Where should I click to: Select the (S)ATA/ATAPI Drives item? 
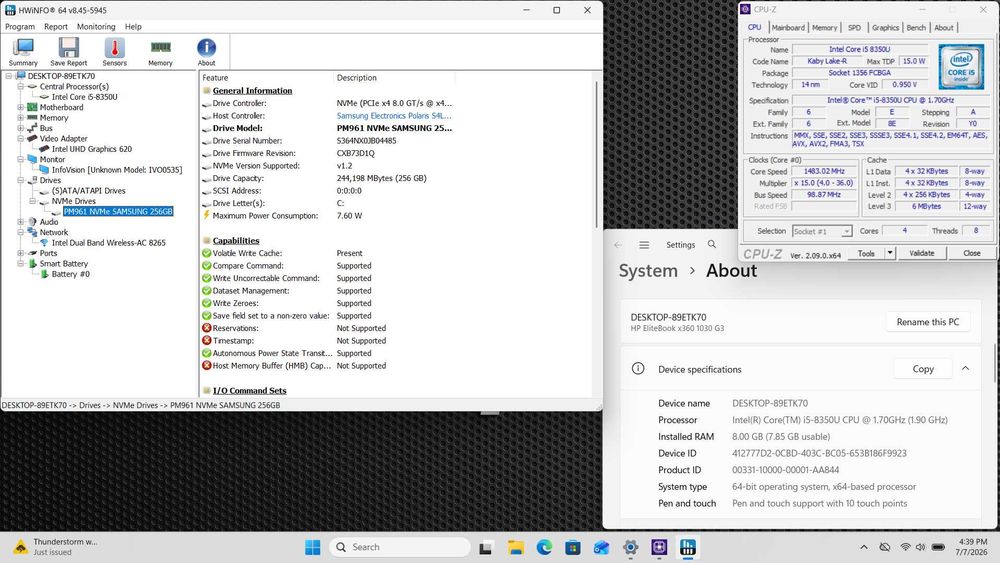[88, 191]
